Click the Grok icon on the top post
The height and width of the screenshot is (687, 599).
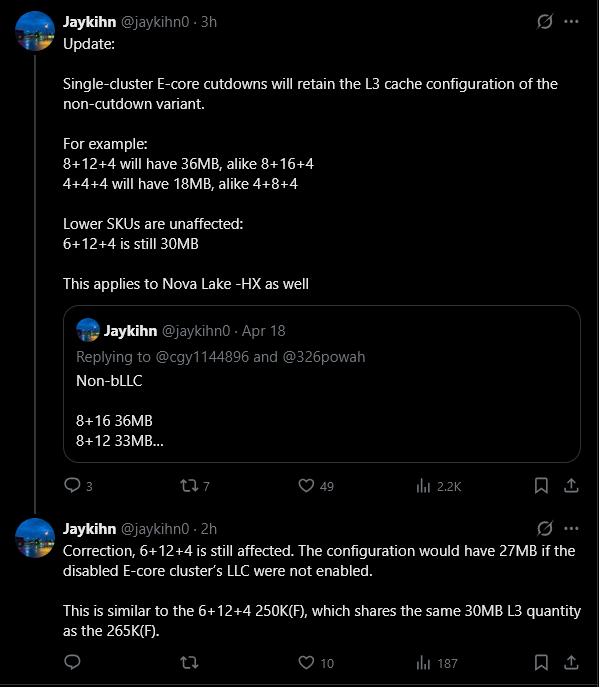(545, 21)
